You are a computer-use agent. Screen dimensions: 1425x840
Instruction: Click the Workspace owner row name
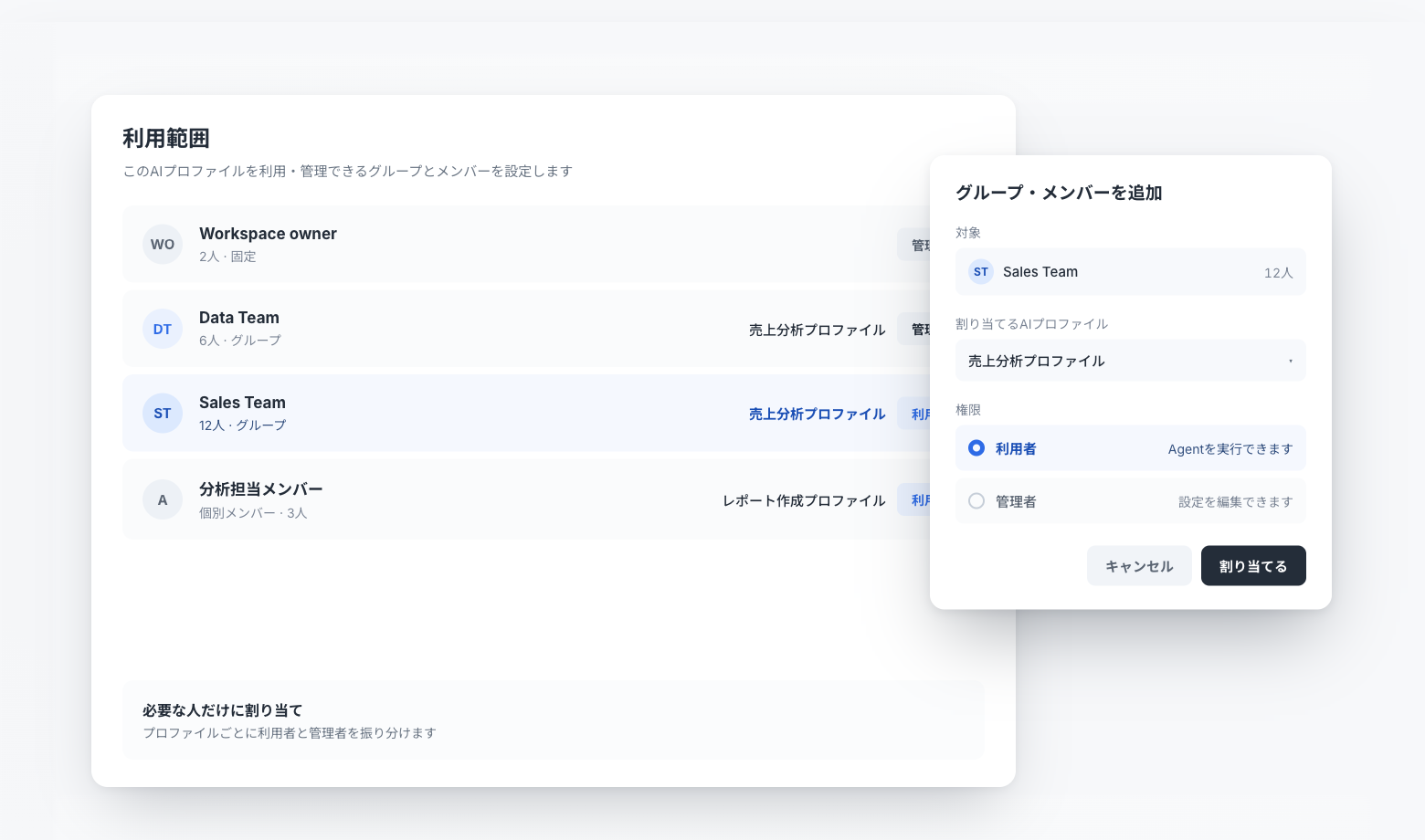tap(268, 234)
